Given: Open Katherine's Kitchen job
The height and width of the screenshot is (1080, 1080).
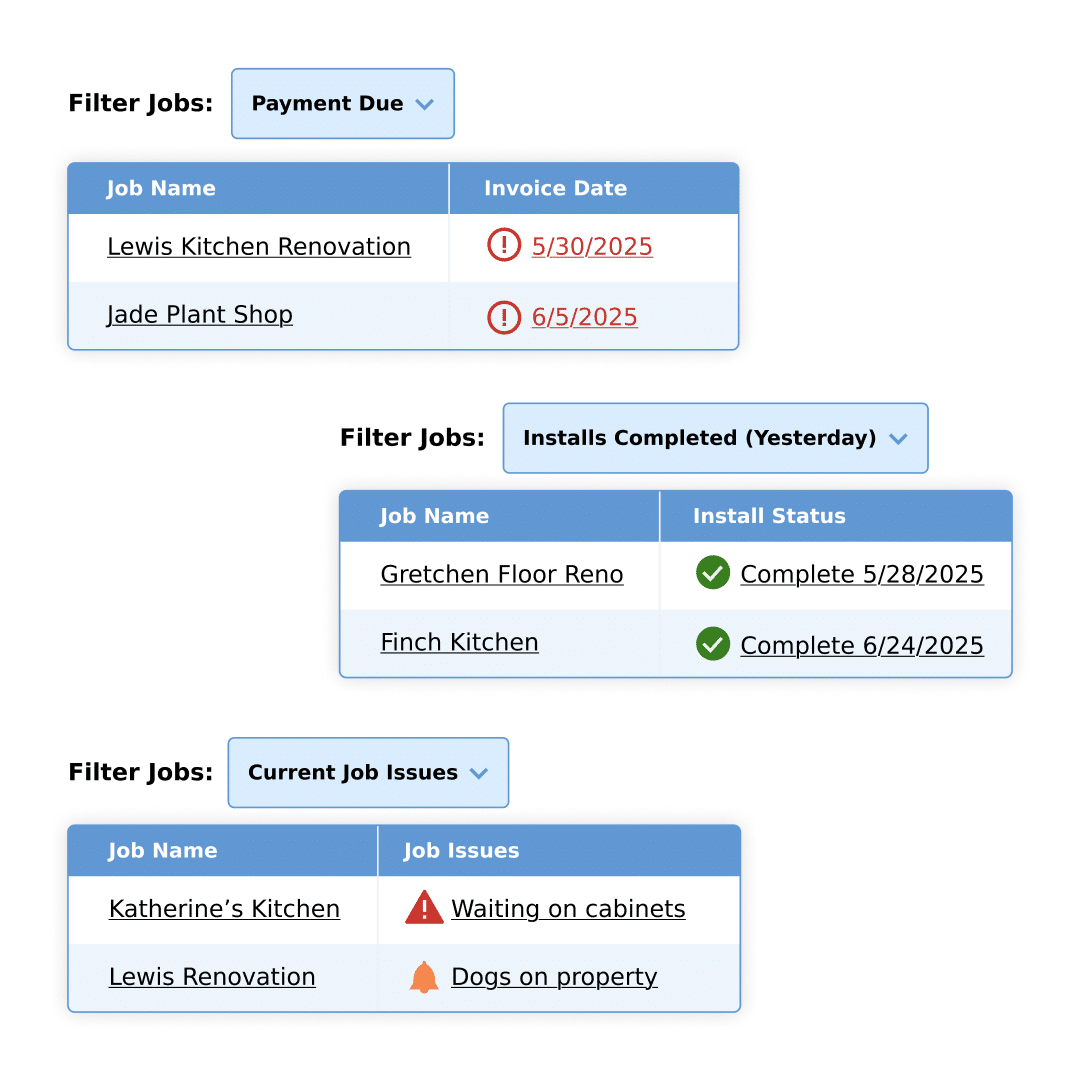Looking at the screenshot, I should coord(223,908).
